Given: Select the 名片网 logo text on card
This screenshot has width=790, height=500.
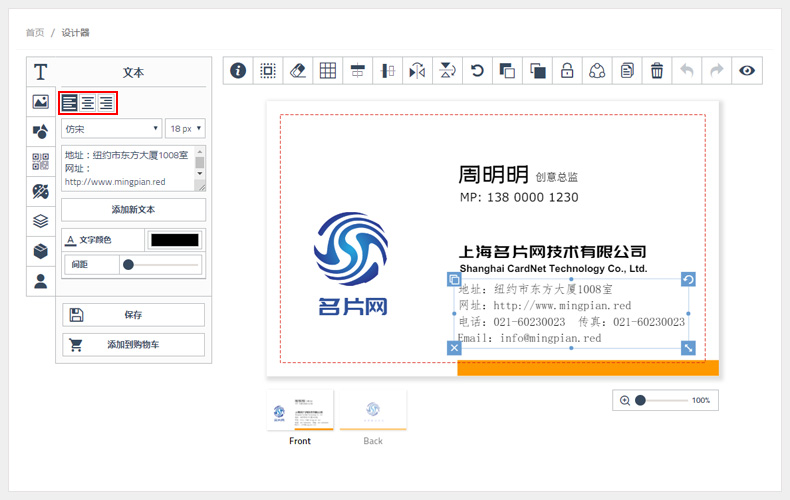Looking at the screenshot, I should click(x=353, y=306).
